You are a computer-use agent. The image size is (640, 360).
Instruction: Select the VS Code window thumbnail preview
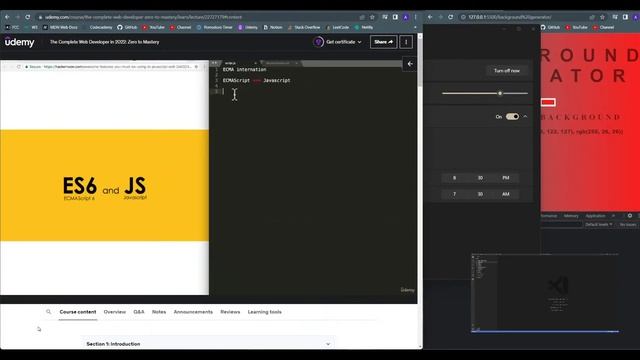(545, 293)
